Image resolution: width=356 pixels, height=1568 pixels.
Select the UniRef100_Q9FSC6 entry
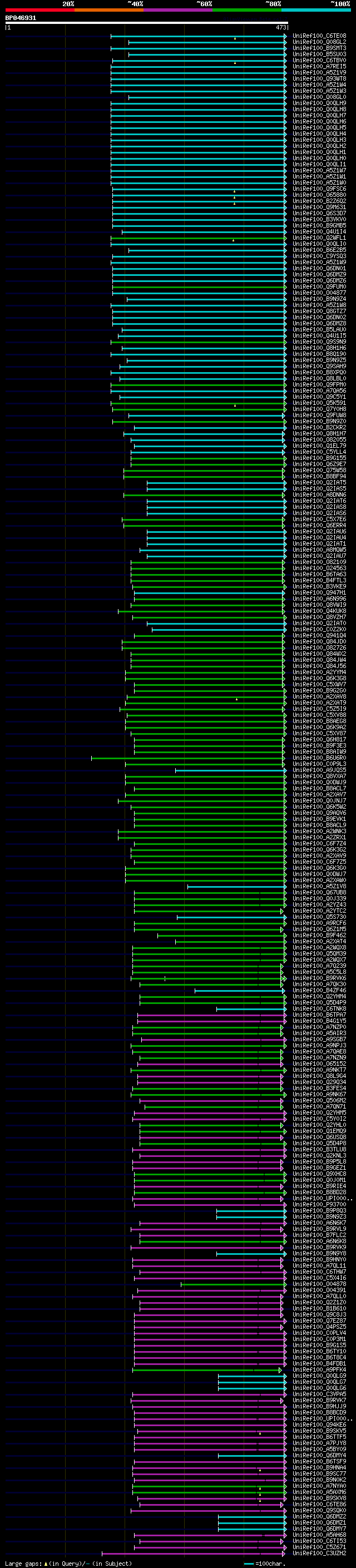click(319, 189)
